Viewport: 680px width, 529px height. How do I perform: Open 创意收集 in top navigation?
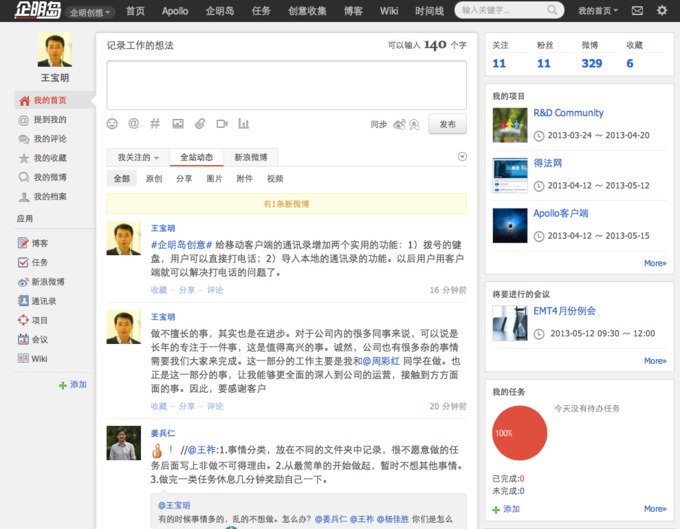(x=307, y=11)
